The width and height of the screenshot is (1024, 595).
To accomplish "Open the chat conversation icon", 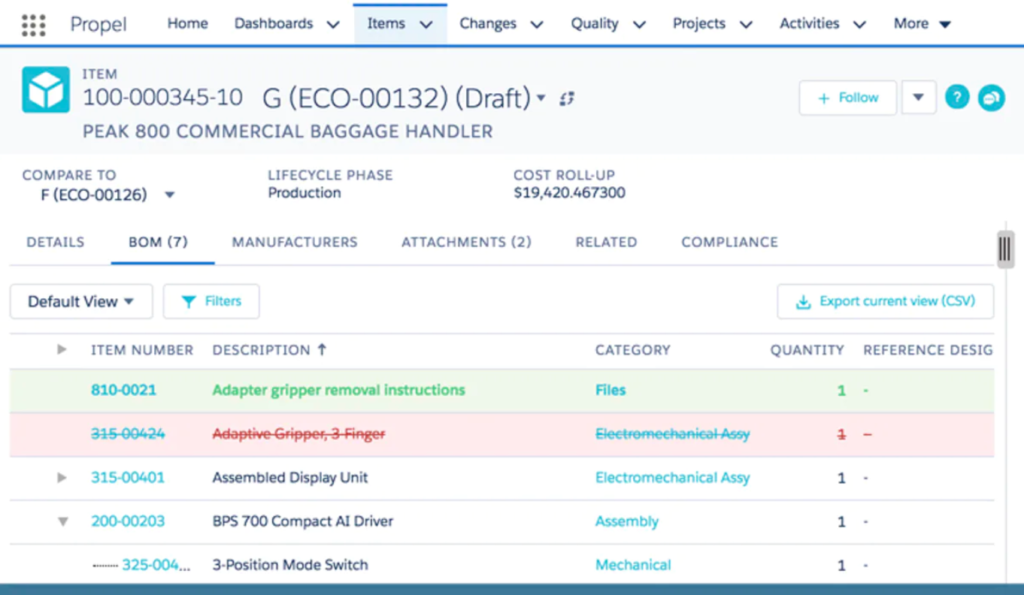I will [991, 98].
